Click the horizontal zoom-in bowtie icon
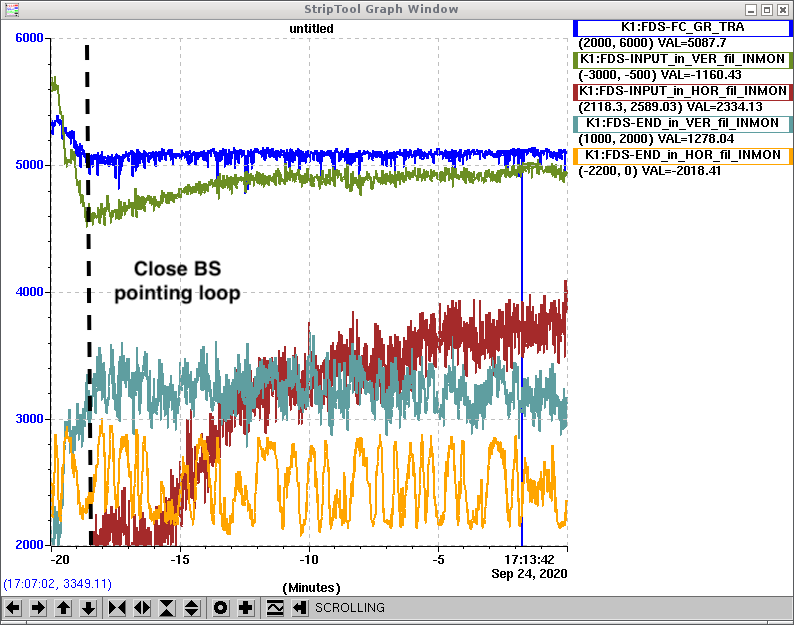 117,607
